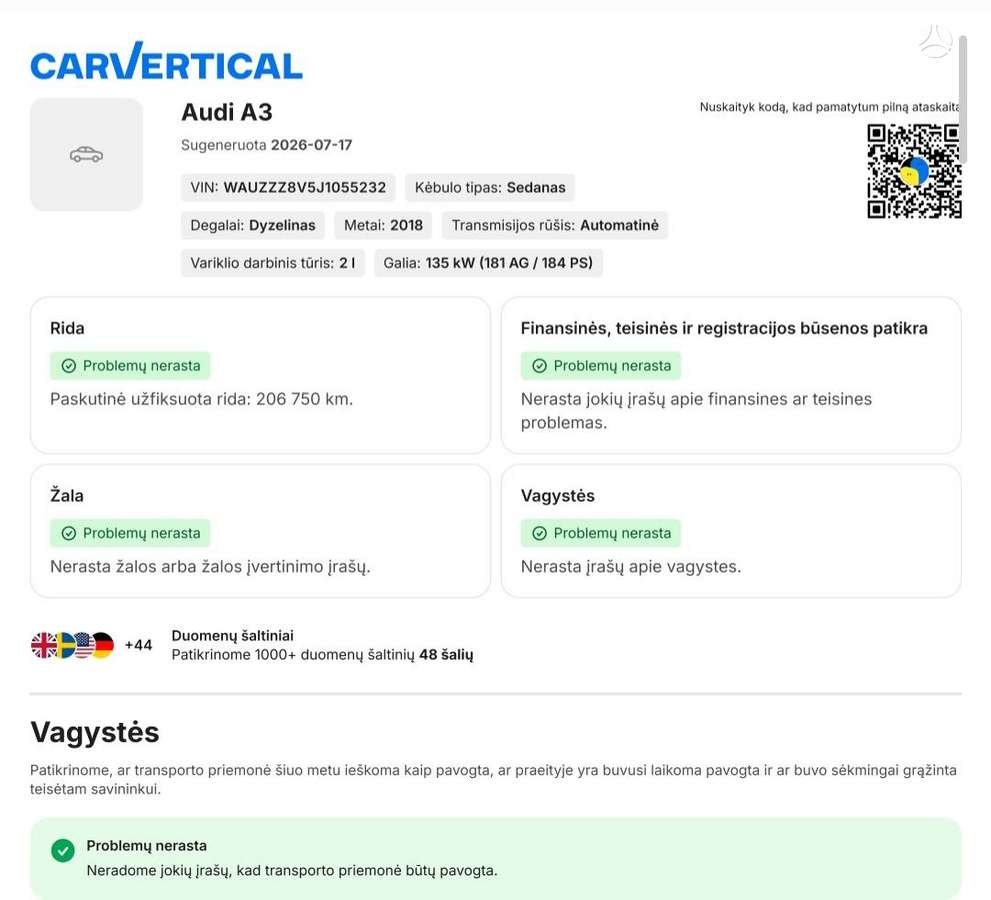
Task: Click Problemų nerasta badge in Žala card
Action: pos(130,533)
